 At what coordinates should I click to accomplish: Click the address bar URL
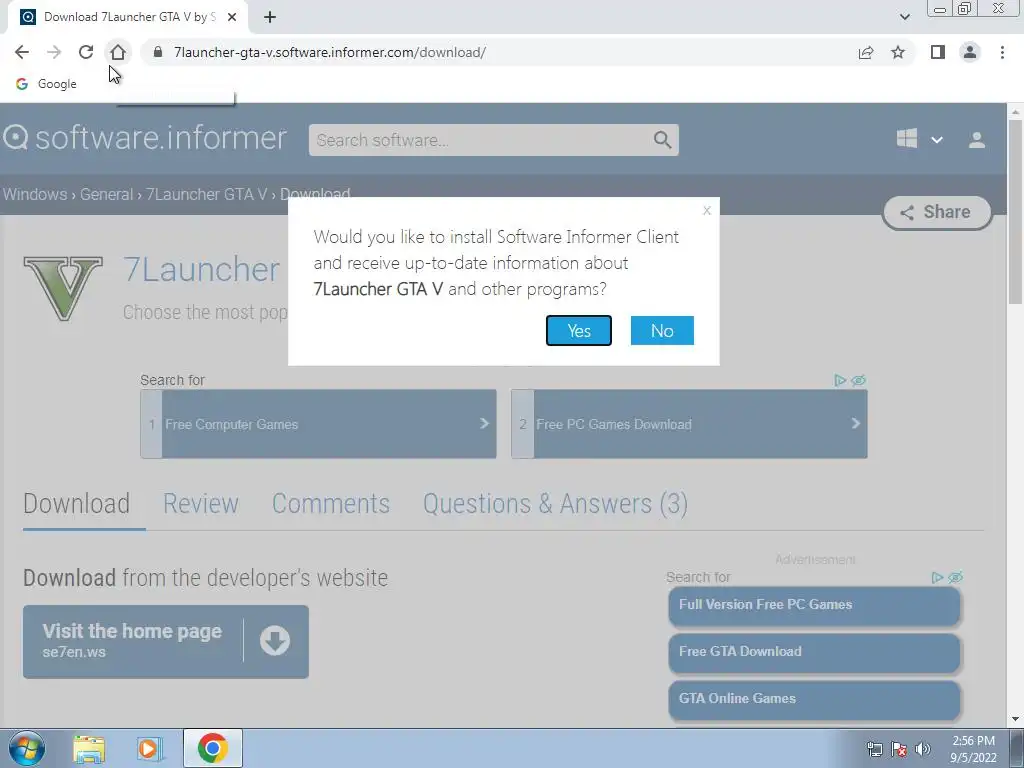330,52
